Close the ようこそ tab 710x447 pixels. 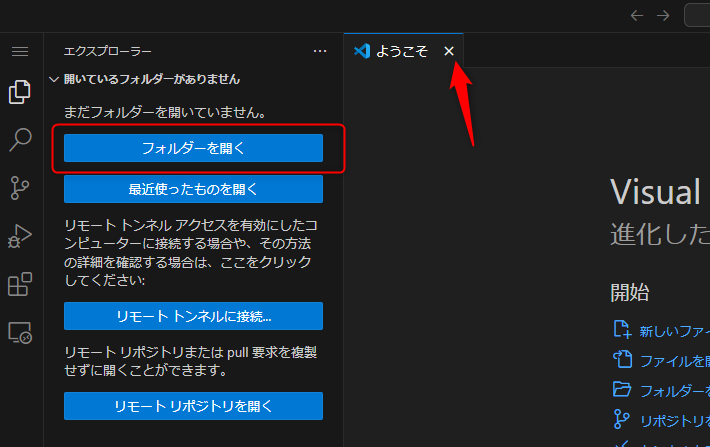coord(449,51)
